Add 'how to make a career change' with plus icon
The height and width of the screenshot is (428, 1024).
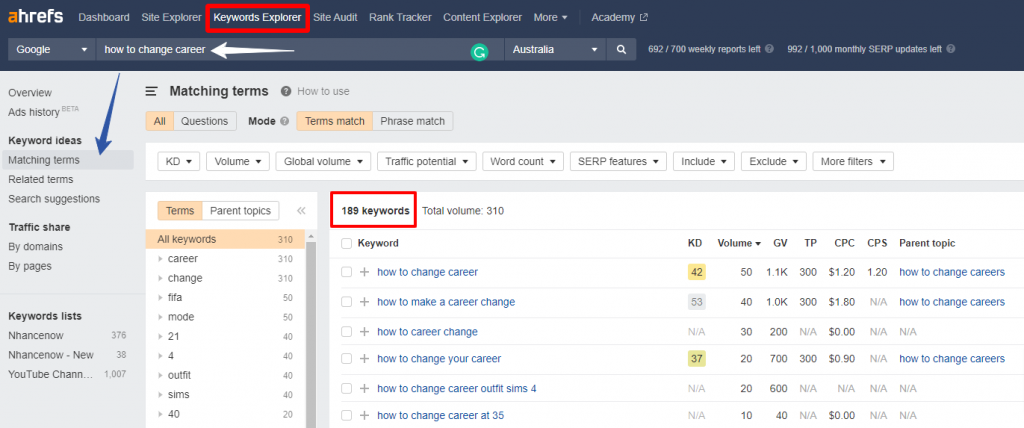coord(364,302)
